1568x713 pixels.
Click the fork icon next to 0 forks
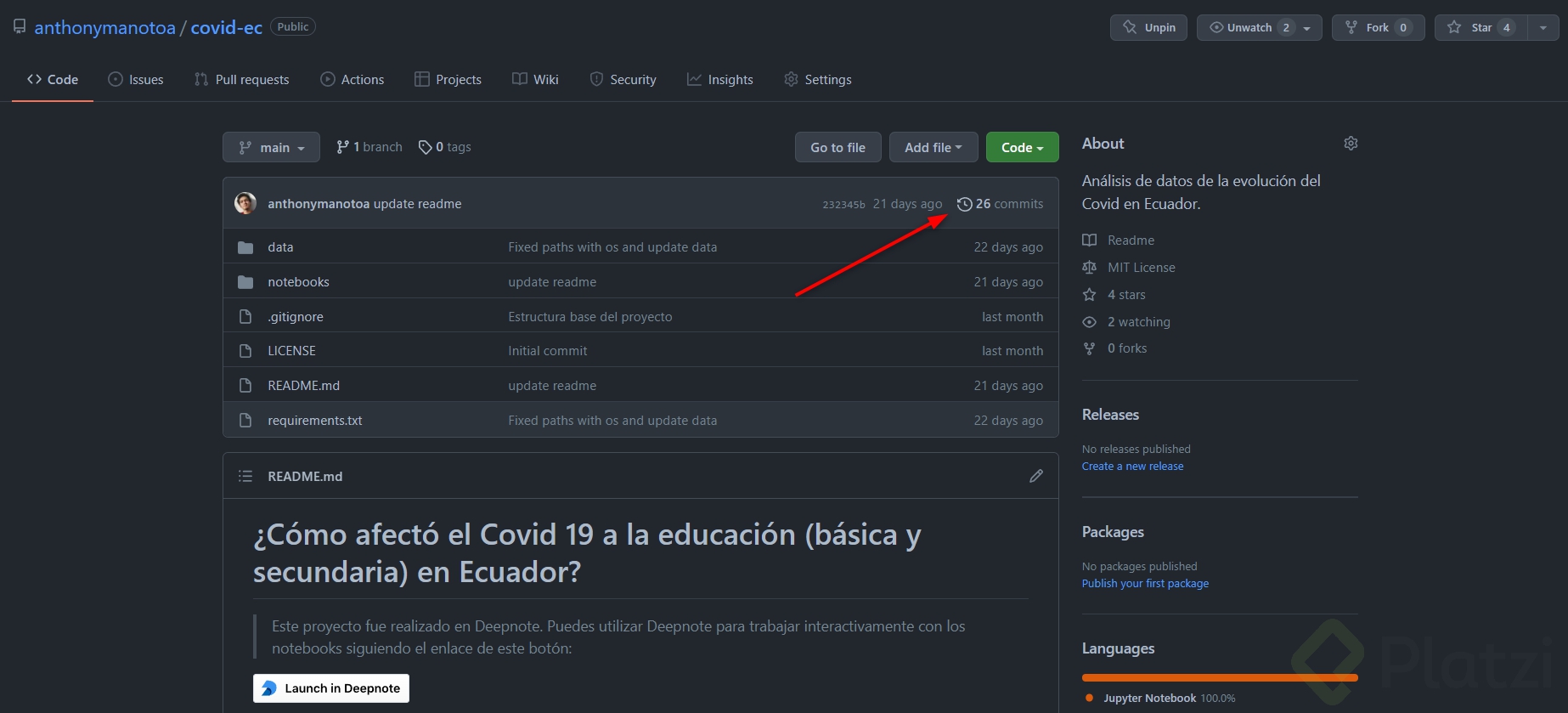pyautogui.click(x=1089, y=348)
